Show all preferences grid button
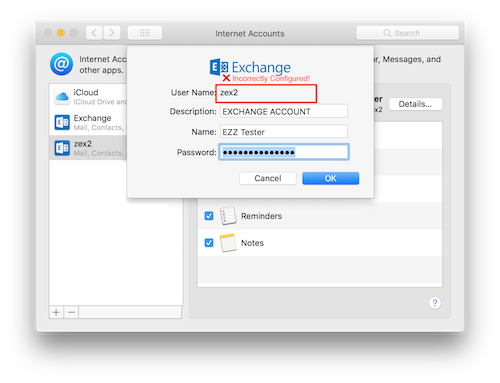Image resolution: width=500 pixels, height=383 pixels. 145,33
